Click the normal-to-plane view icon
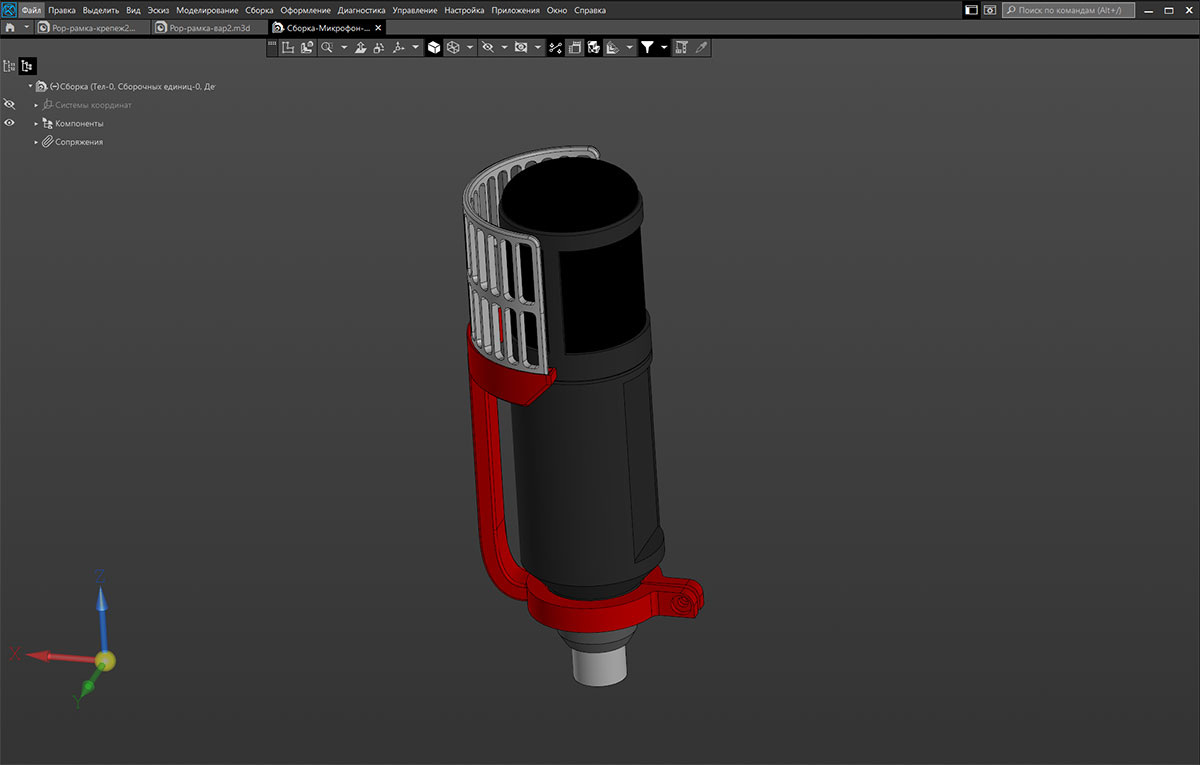This screenshot has width=1200, height=765. click(x=361, y=47)
